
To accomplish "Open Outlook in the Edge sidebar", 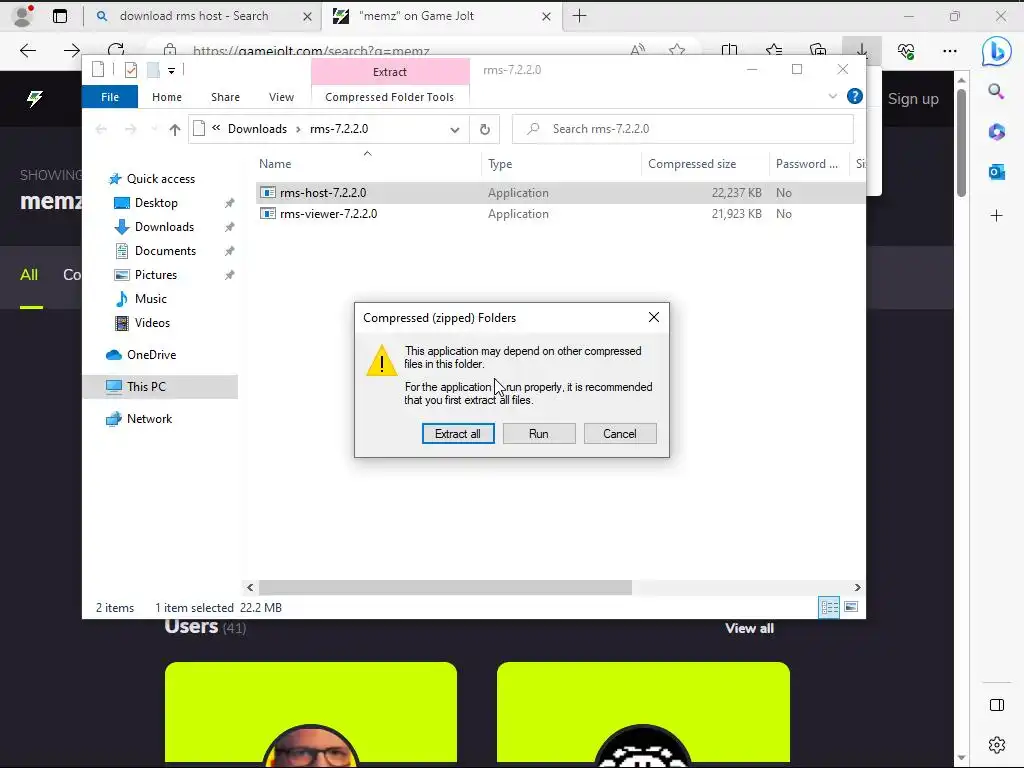I will [x=997, y=172].
